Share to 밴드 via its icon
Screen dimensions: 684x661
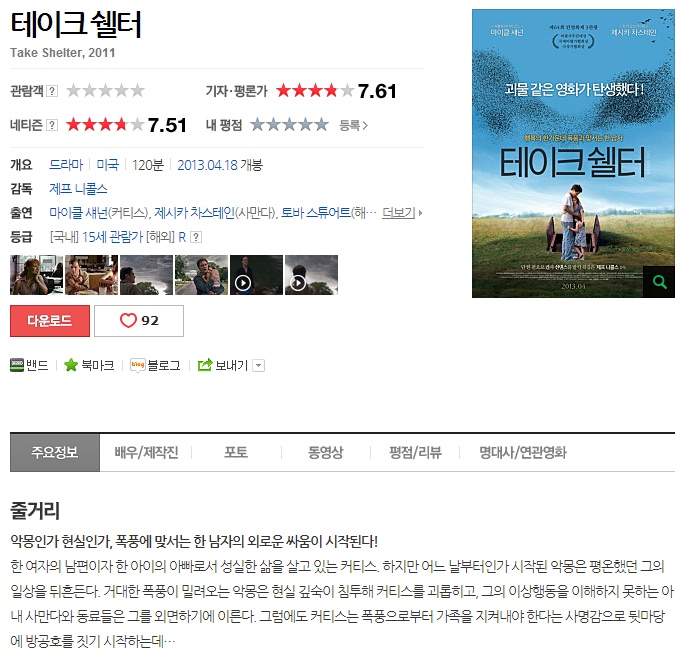click(x=17, y=365)
